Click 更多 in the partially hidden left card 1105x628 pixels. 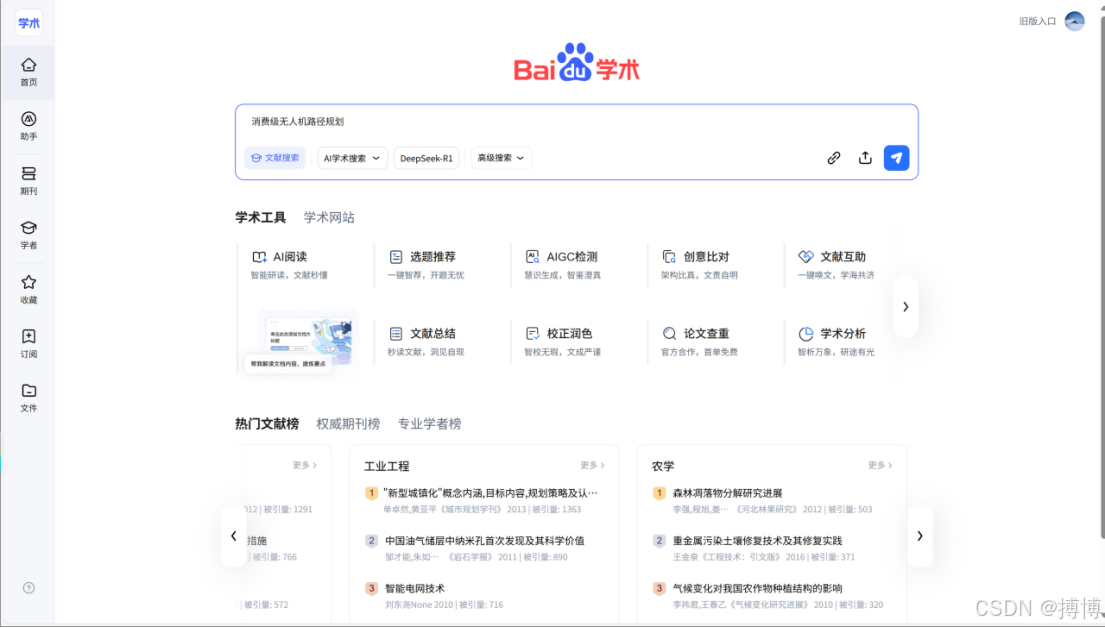[x=304, y=465]
